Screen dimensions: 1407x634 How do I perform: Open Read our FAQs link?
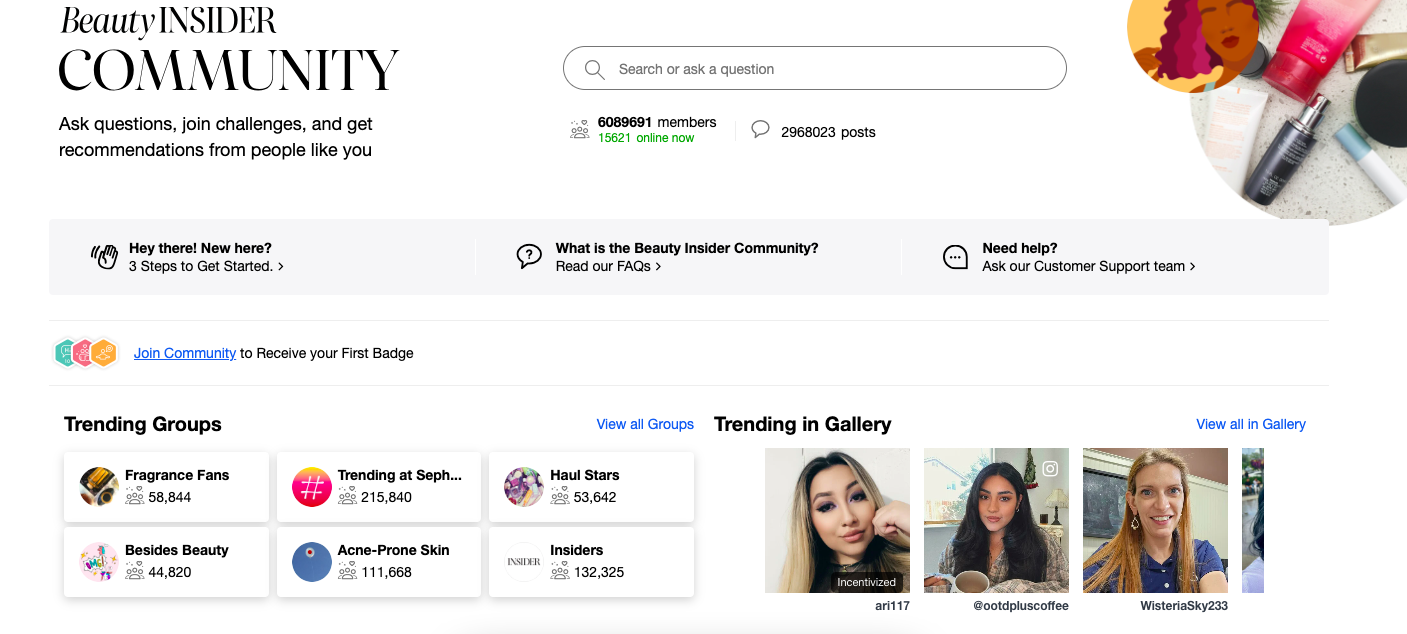(x=608, y=266)
